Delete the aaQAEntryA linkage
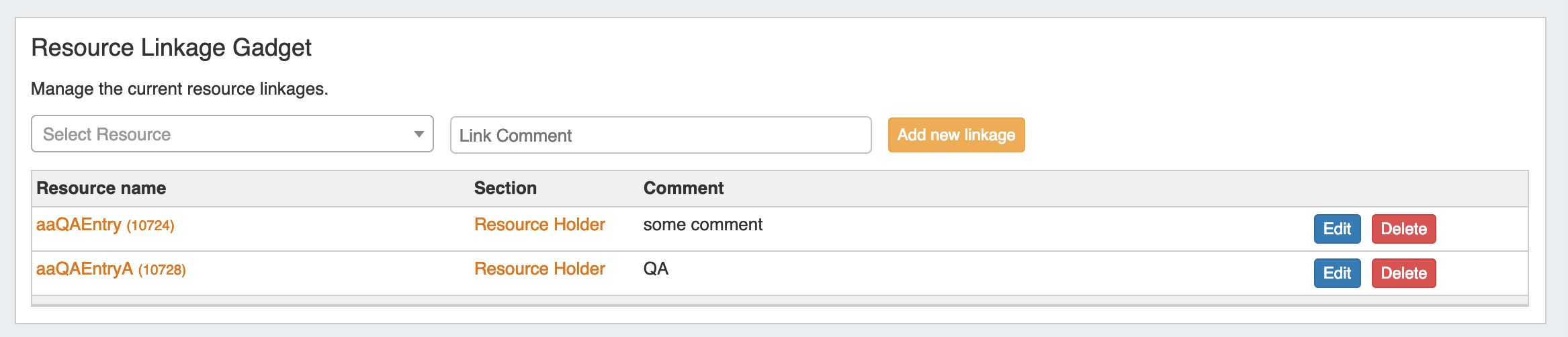Image resolution: width=1568 pixels, height=337 pixels. 1403,273
